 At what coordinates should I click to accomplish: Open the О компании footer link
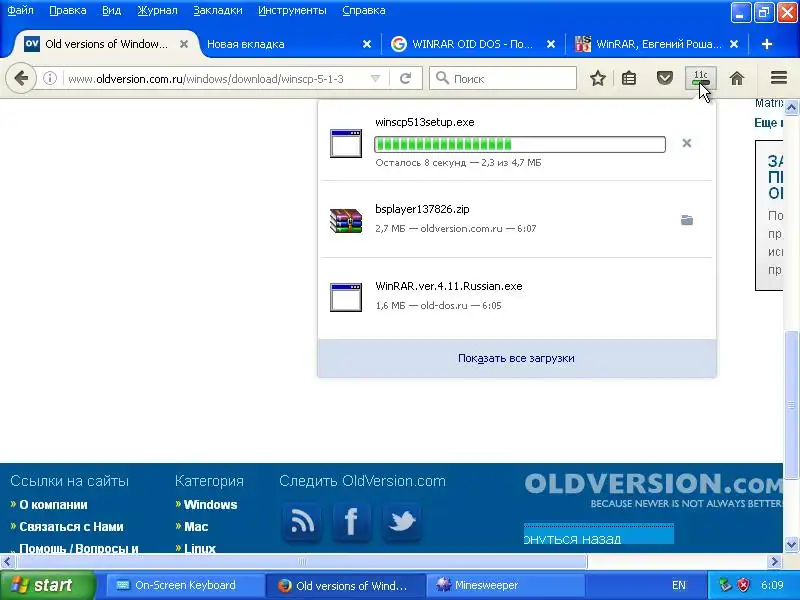click(53, 505)
